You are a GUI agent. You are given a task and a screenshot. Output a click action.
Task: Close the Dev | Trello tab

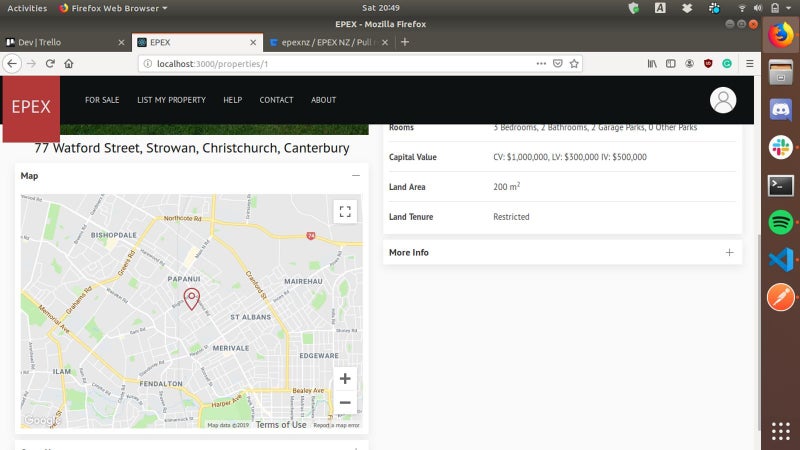(121, 42)
